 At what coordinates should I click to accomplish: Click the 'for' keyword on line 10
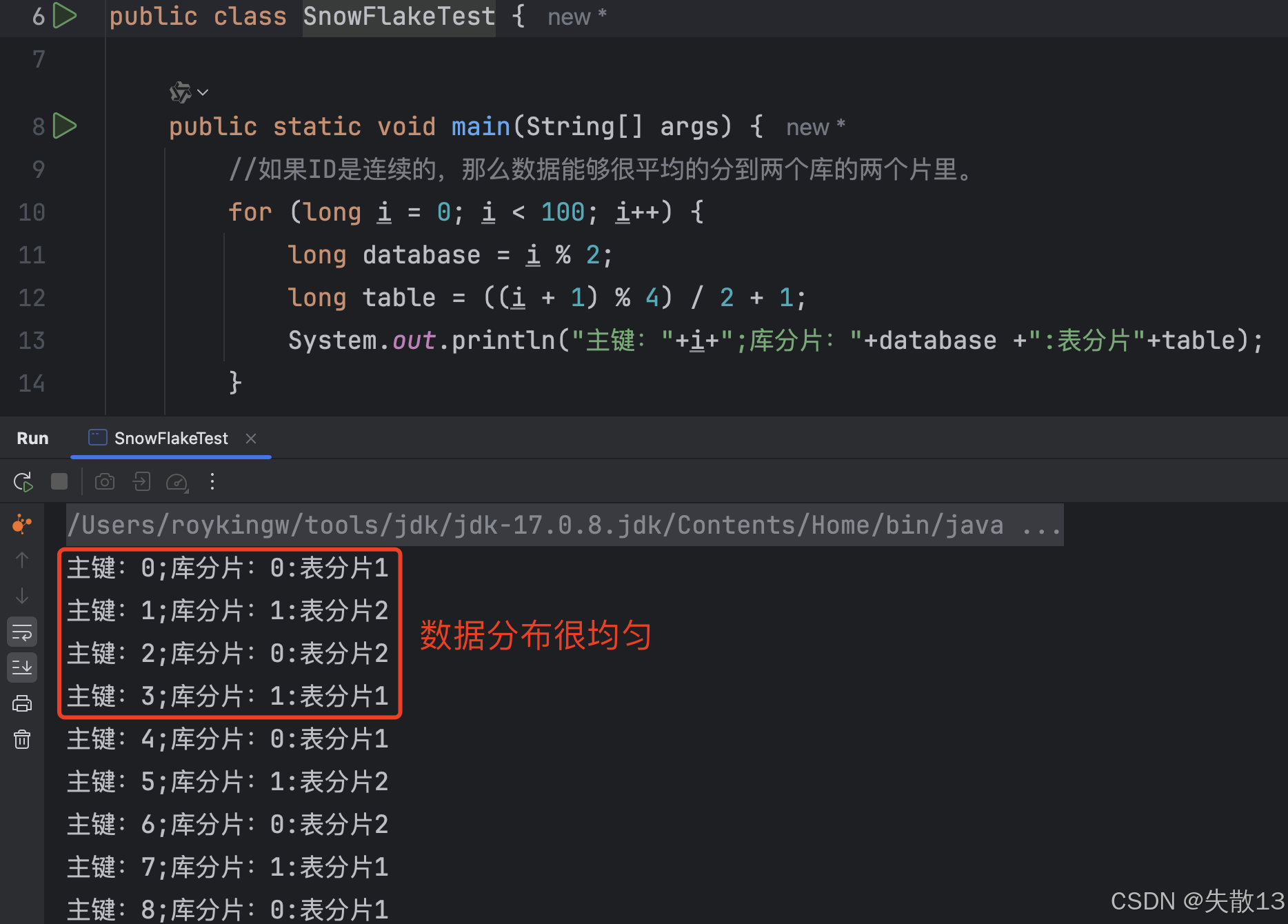pos(250,212)
